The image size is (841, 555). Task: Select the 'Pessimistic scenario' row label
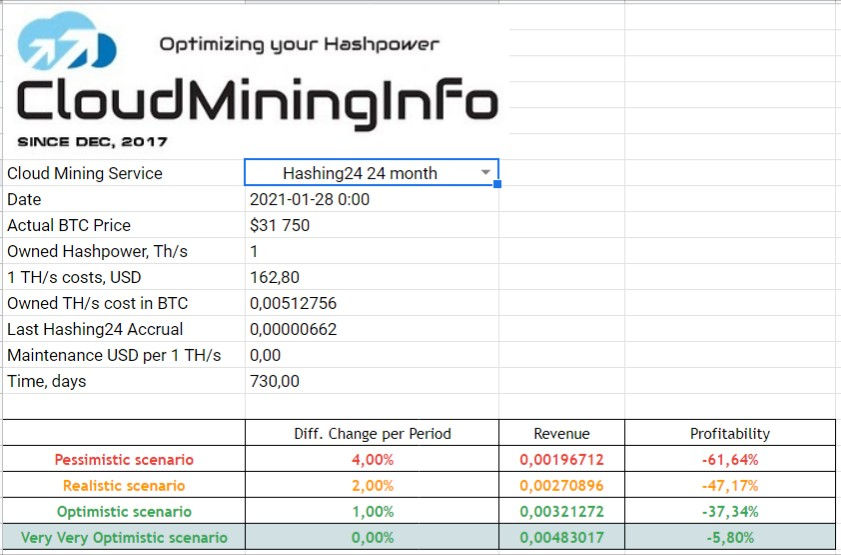point(124,460)
